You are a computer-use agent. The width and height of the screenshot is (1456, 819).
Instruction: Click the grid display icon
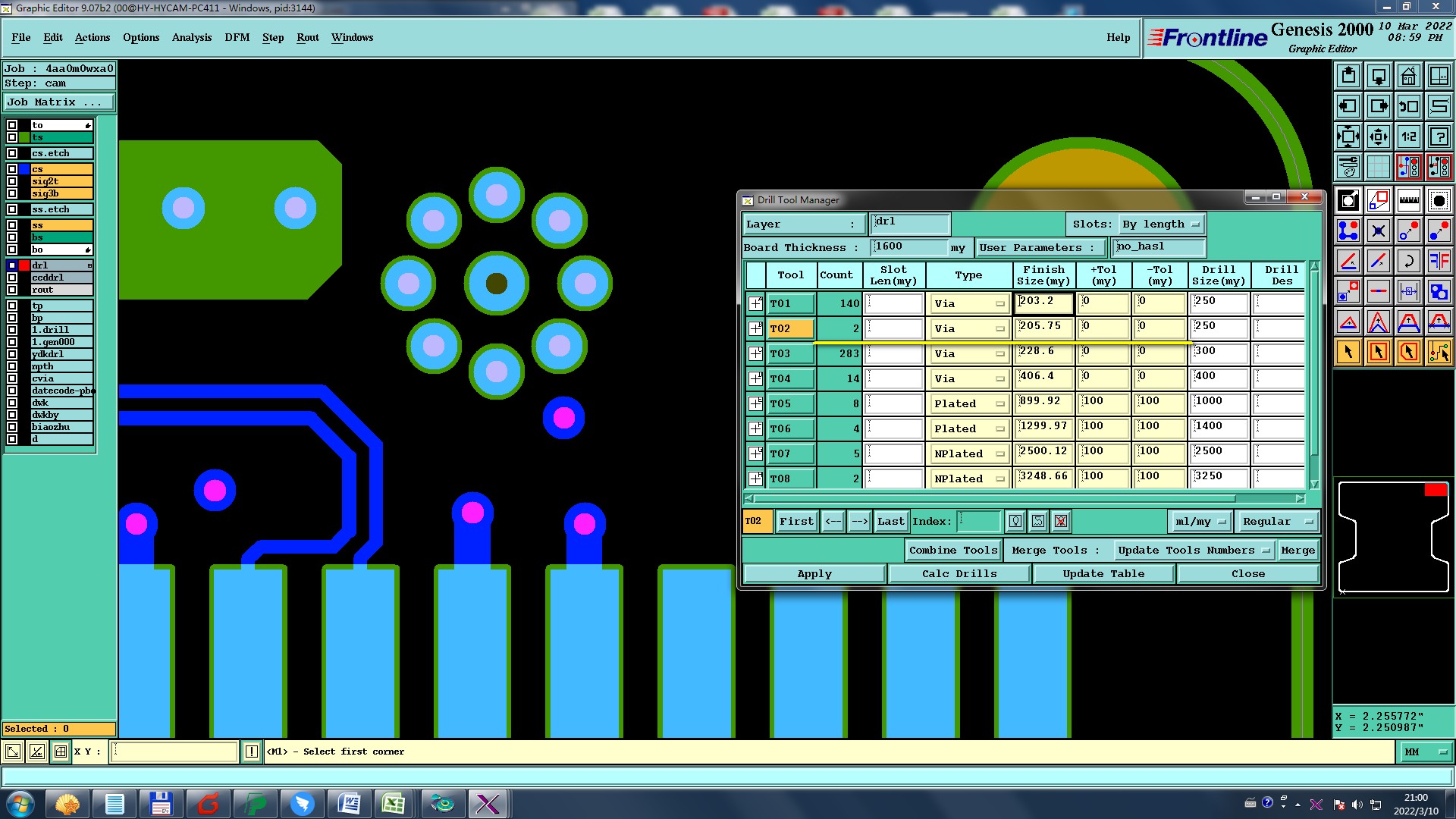pyautogui.click(x=1378, y=167)
